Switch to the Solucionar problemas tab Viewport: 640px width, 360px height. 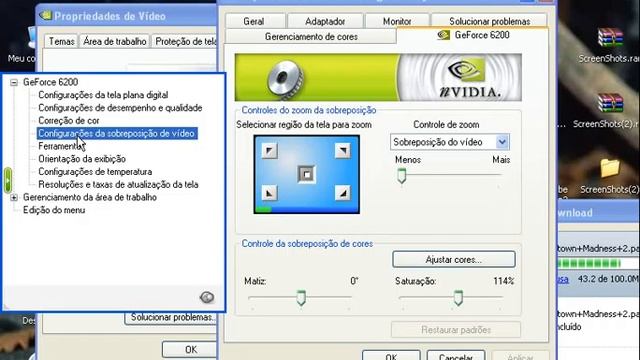(x=489, y=21)
